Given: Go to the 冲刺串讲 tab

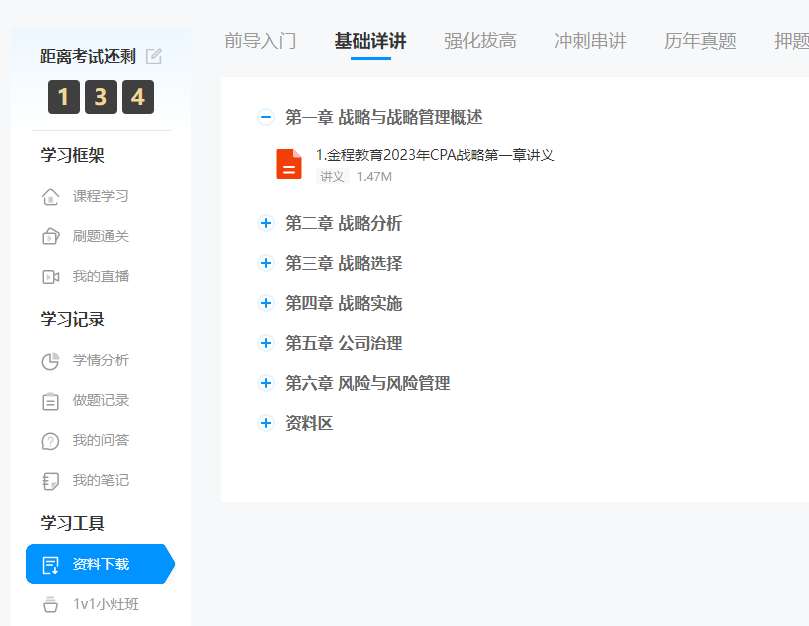Looking at the screenshot, I should pyautogui.click(x=590, y=41).
